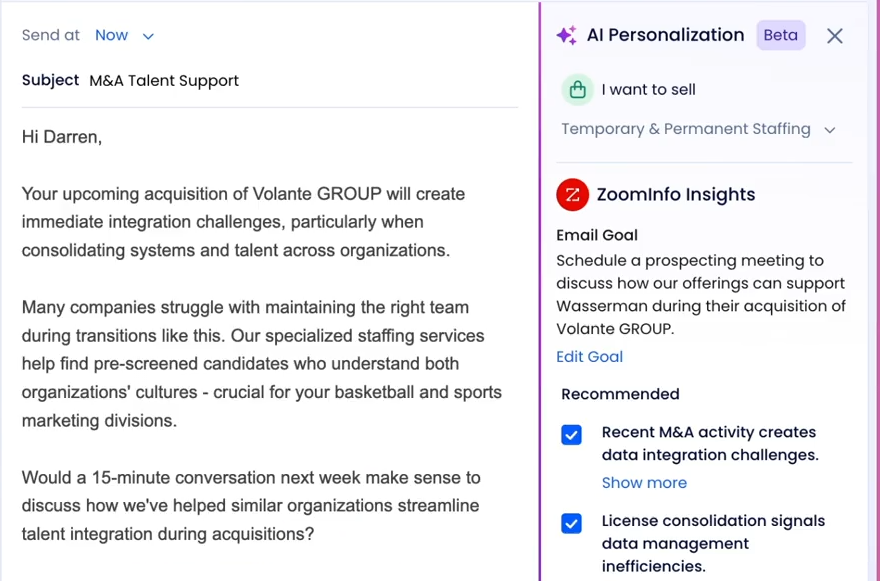Screen dimensions: 880x581
Task: Expand Temporary & Permanent Staffing dropdown
Action: coord(699,129)
